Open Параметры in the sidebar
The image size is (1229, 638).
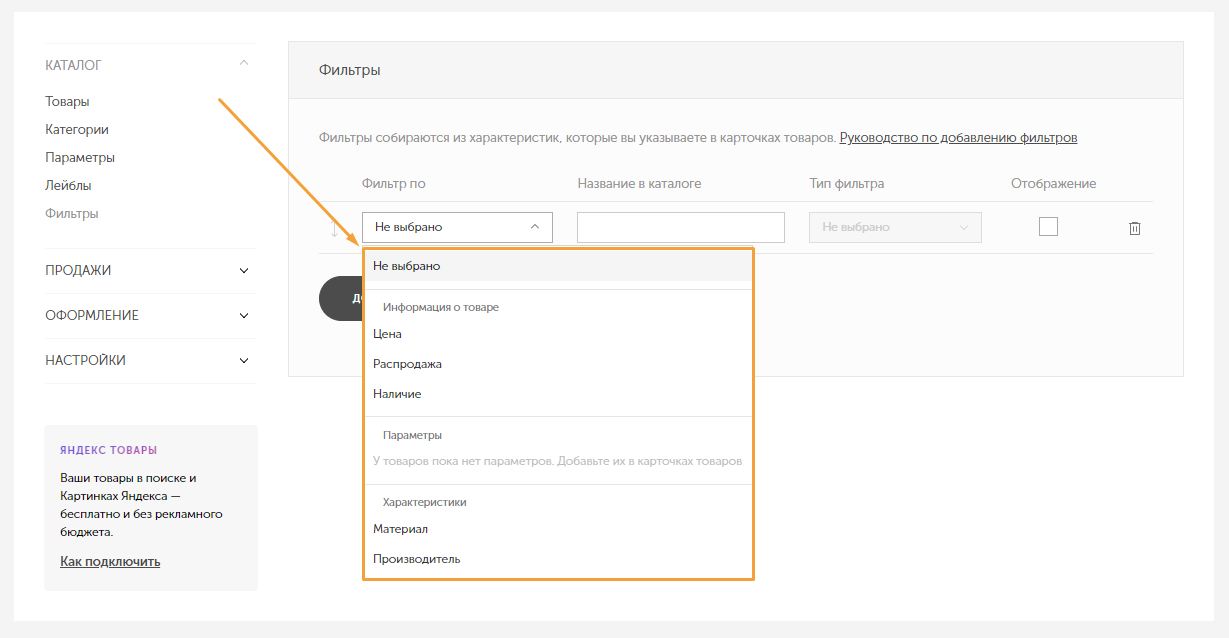80,158
